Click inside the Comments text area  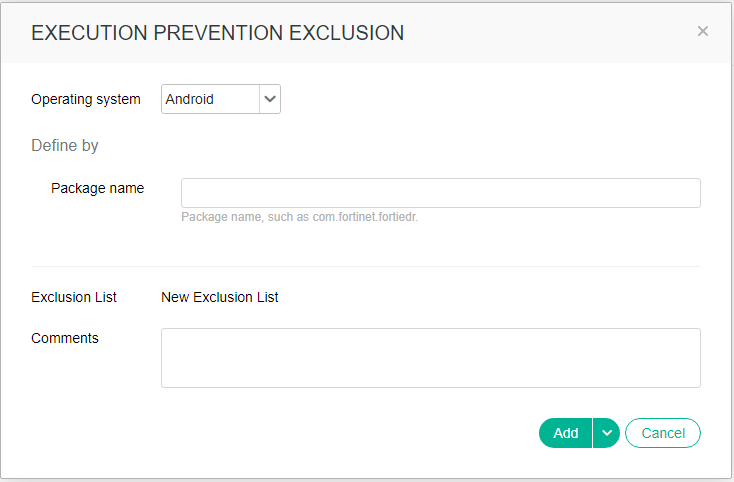[x=430, y=357]
